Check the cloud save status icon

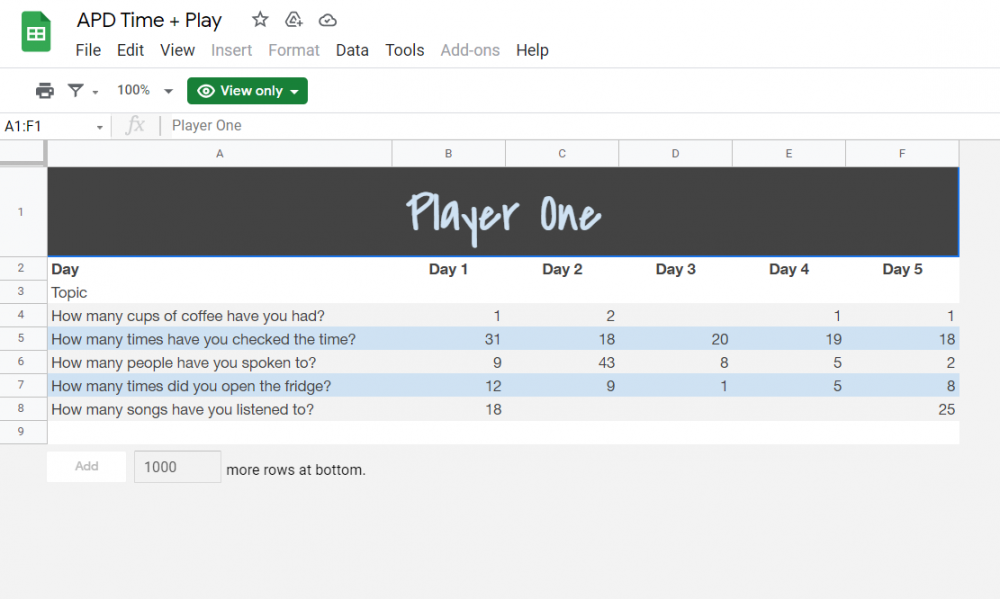[x=327, y=20]
